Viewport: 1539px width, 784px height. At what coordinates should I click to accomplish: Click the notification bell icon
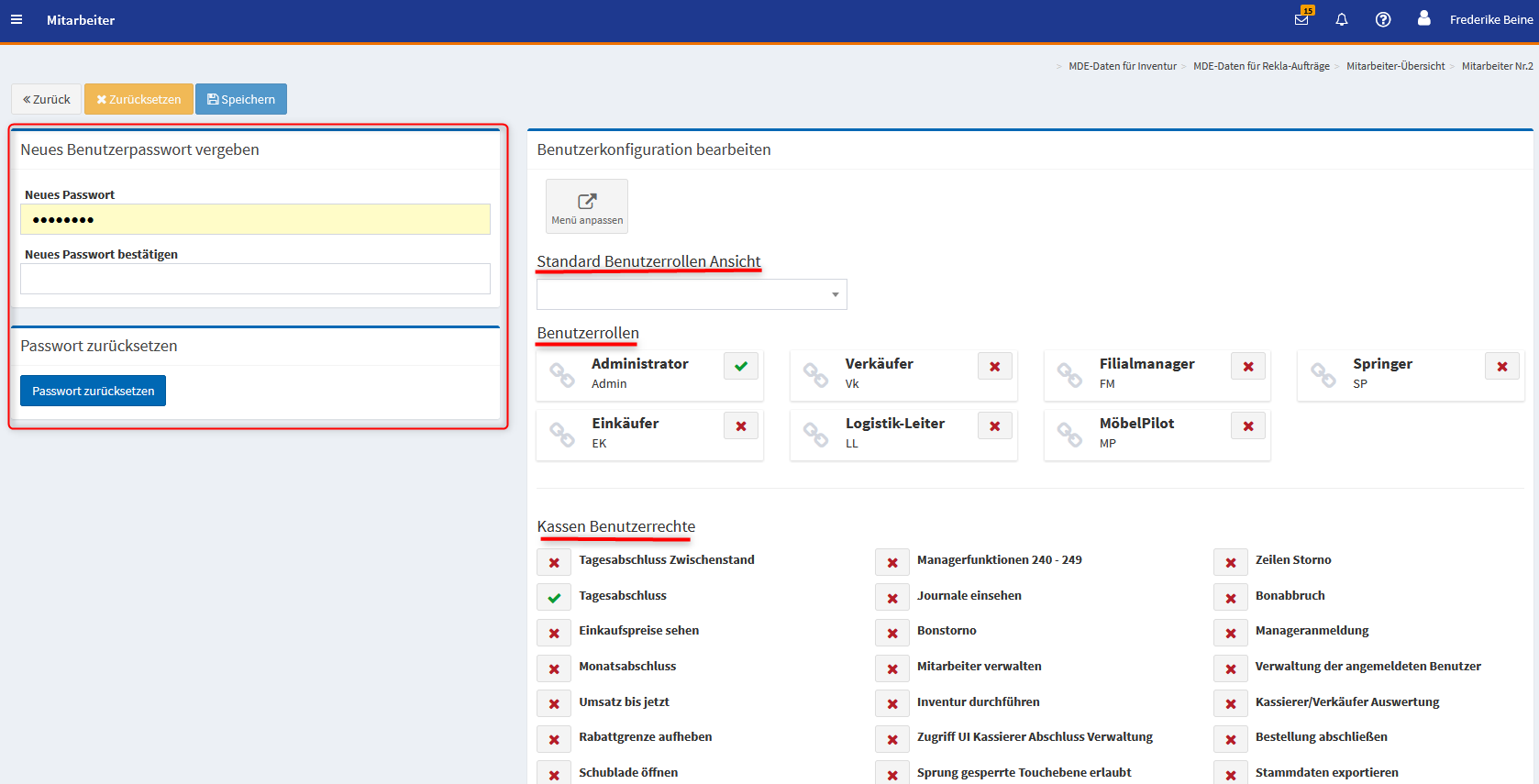click(x=1342, y=19)
